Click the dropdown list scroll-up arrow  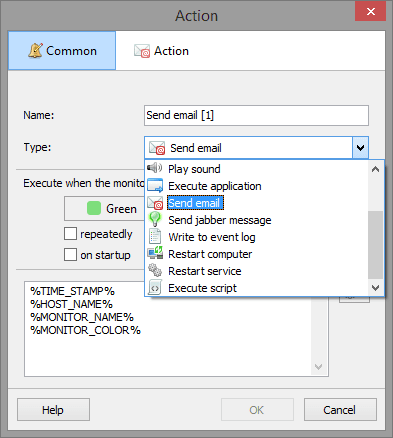tap(376, 169)
